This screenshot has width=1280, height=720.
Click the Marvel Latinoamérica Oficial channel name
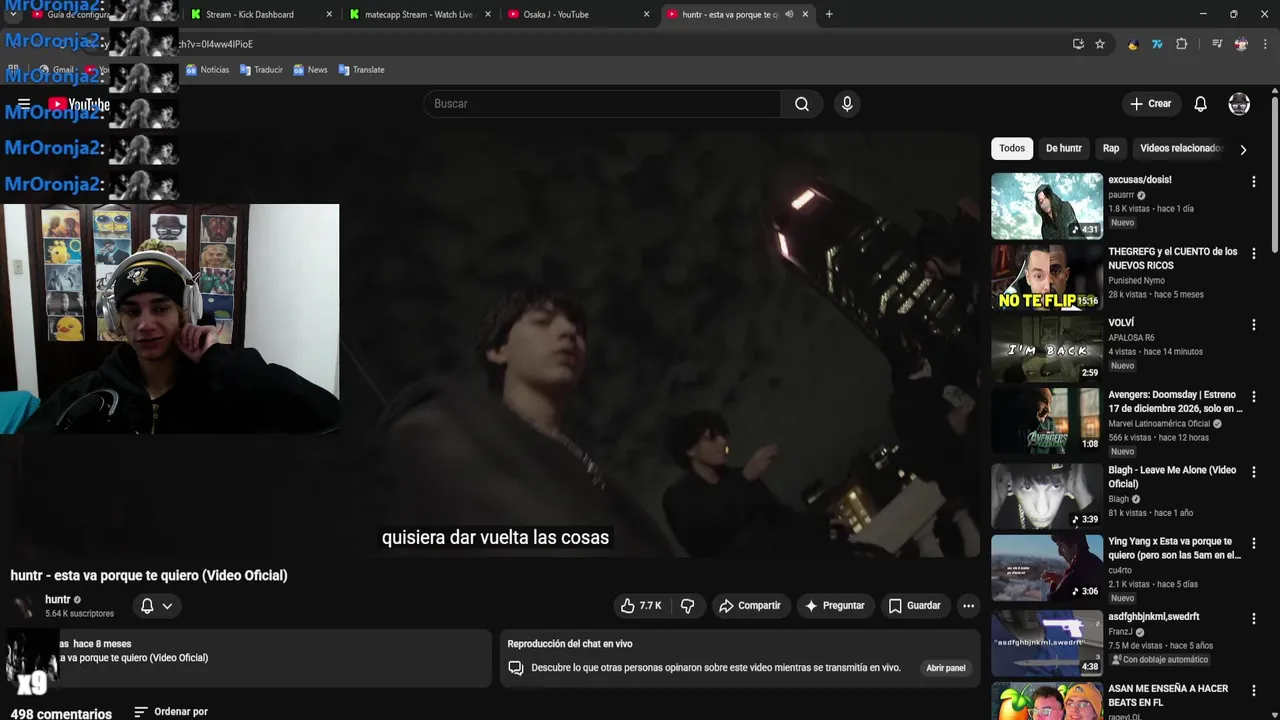click(1158, 423)
